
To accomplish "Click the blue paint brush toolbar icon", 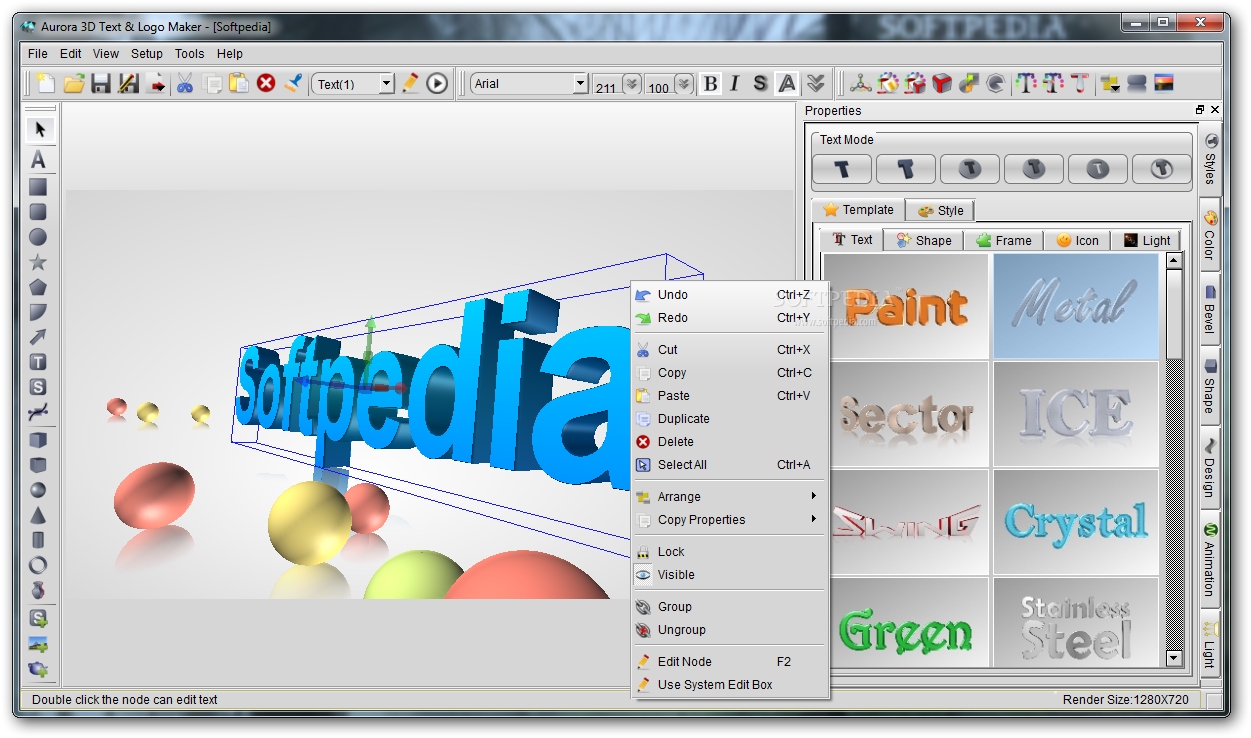I will pyautogui.click(x=293, y=84).
